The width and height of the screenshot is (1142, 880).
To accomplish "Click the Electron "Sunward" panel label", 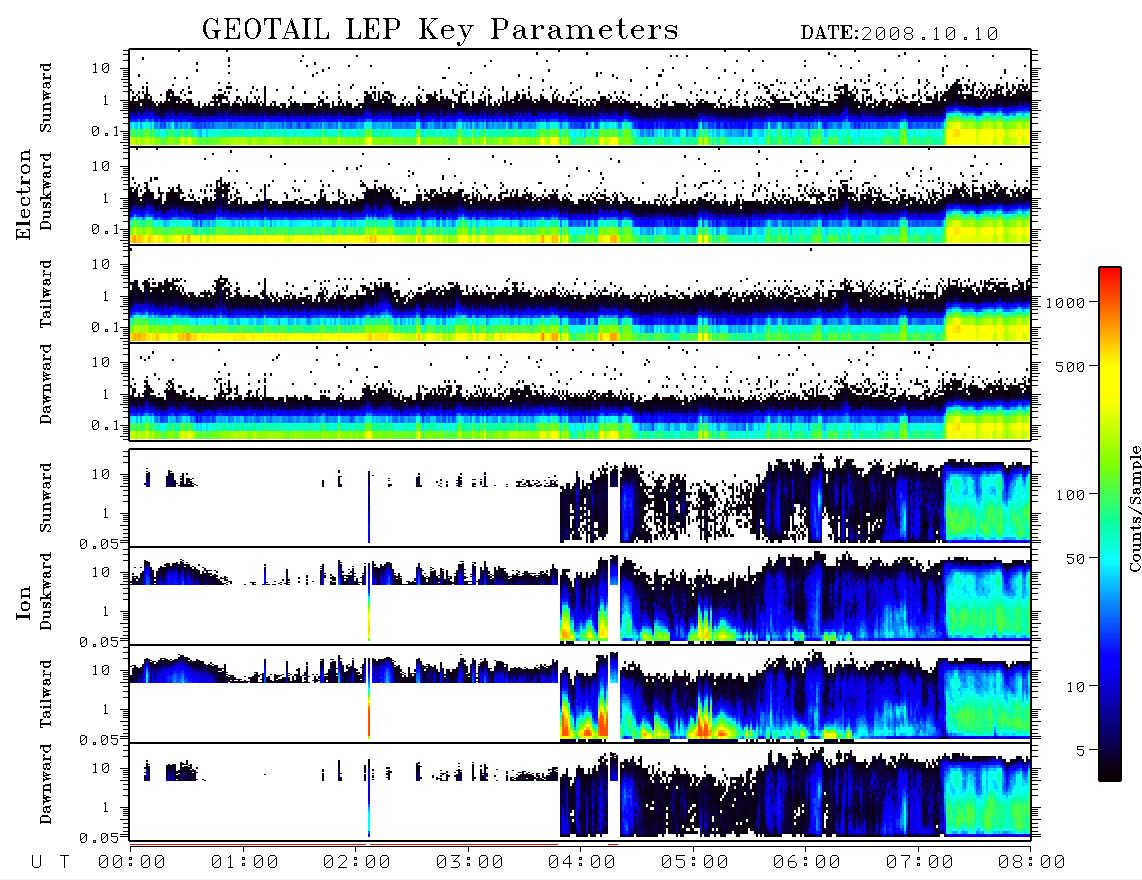I will tap(46, 98).
